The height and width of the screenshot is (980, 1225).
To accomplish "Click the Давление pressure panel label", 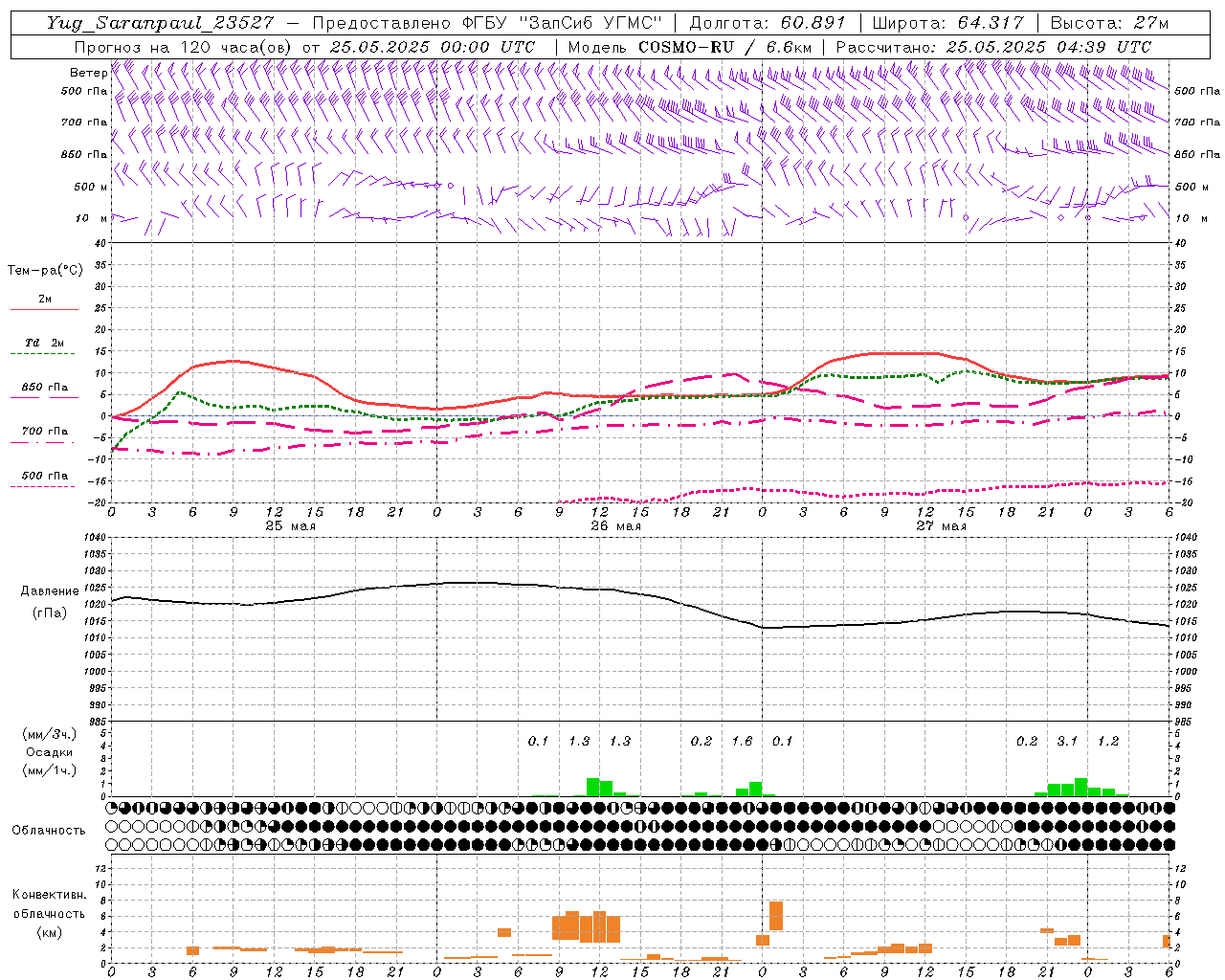I will (x=50, y=591).
